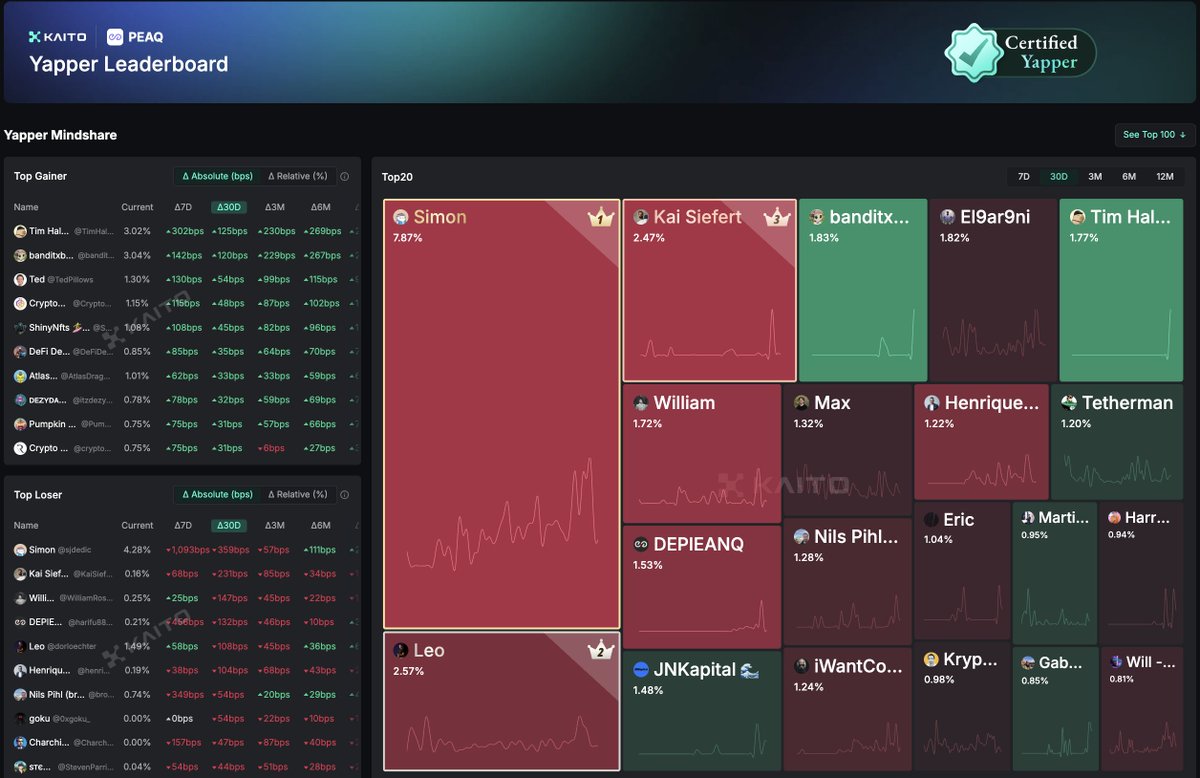This screenshot has width=1200, height=778.
Task: Switch Top20 chart to 30D range
Action: (1059, 177)
